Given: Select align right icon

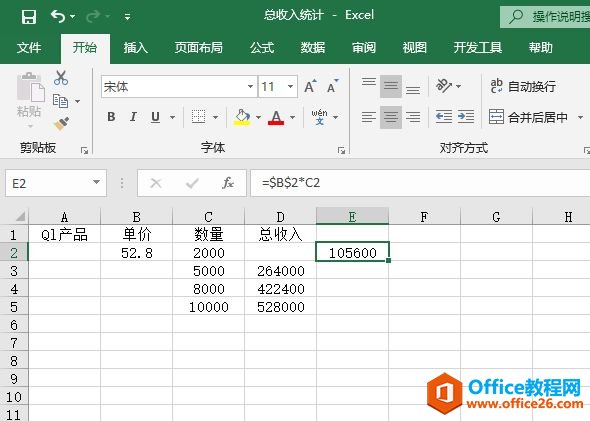Looking at the screenshot, I should (x=413, y=117).
